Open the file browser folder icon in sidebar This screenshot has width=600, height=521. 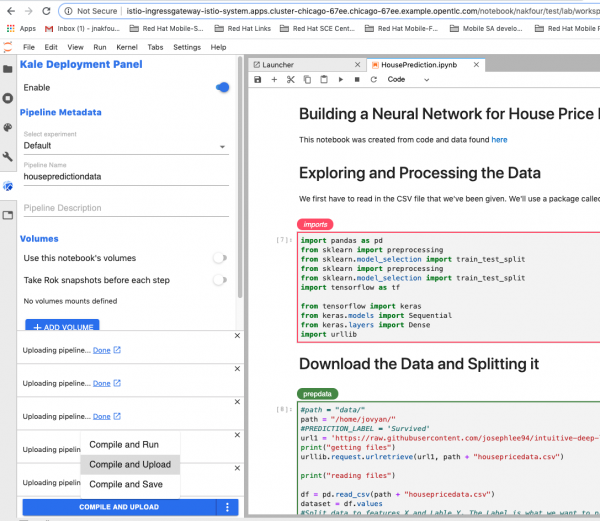click(x=8, y=69)
